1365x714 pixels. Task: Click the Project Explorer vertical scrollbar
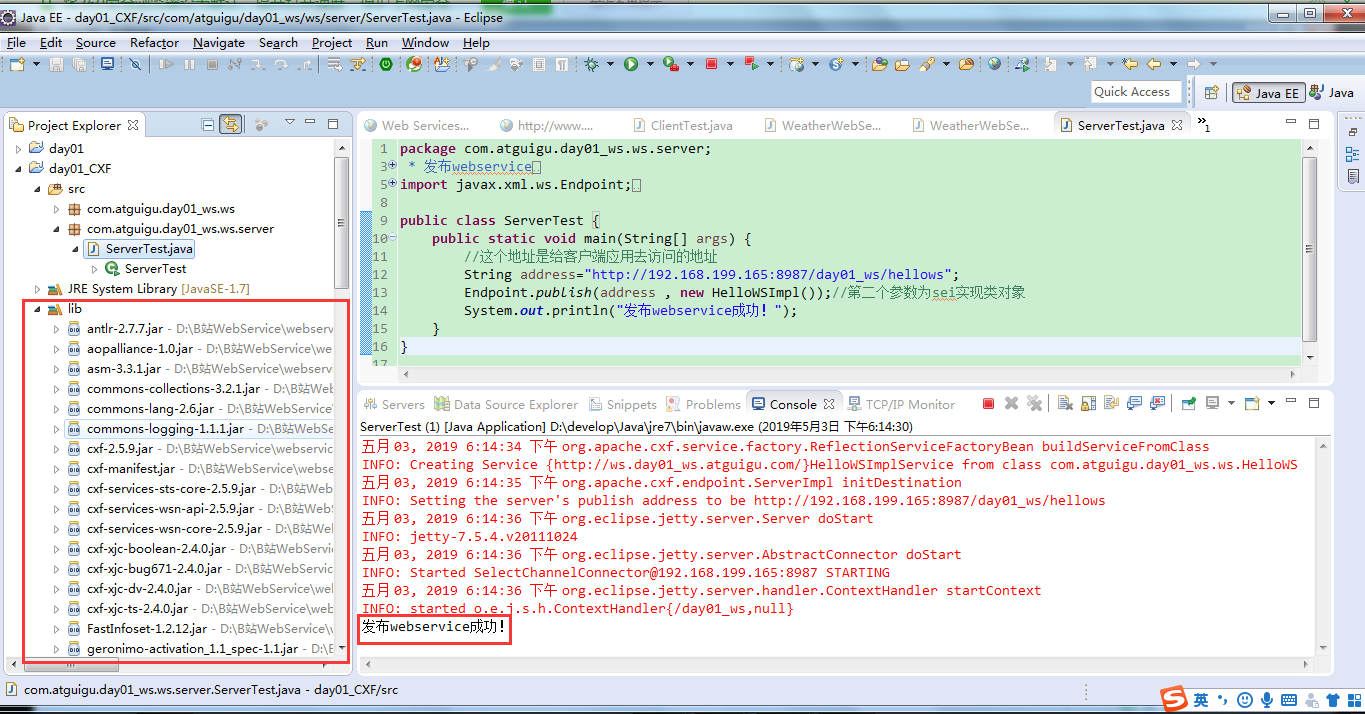pos(342,225)
